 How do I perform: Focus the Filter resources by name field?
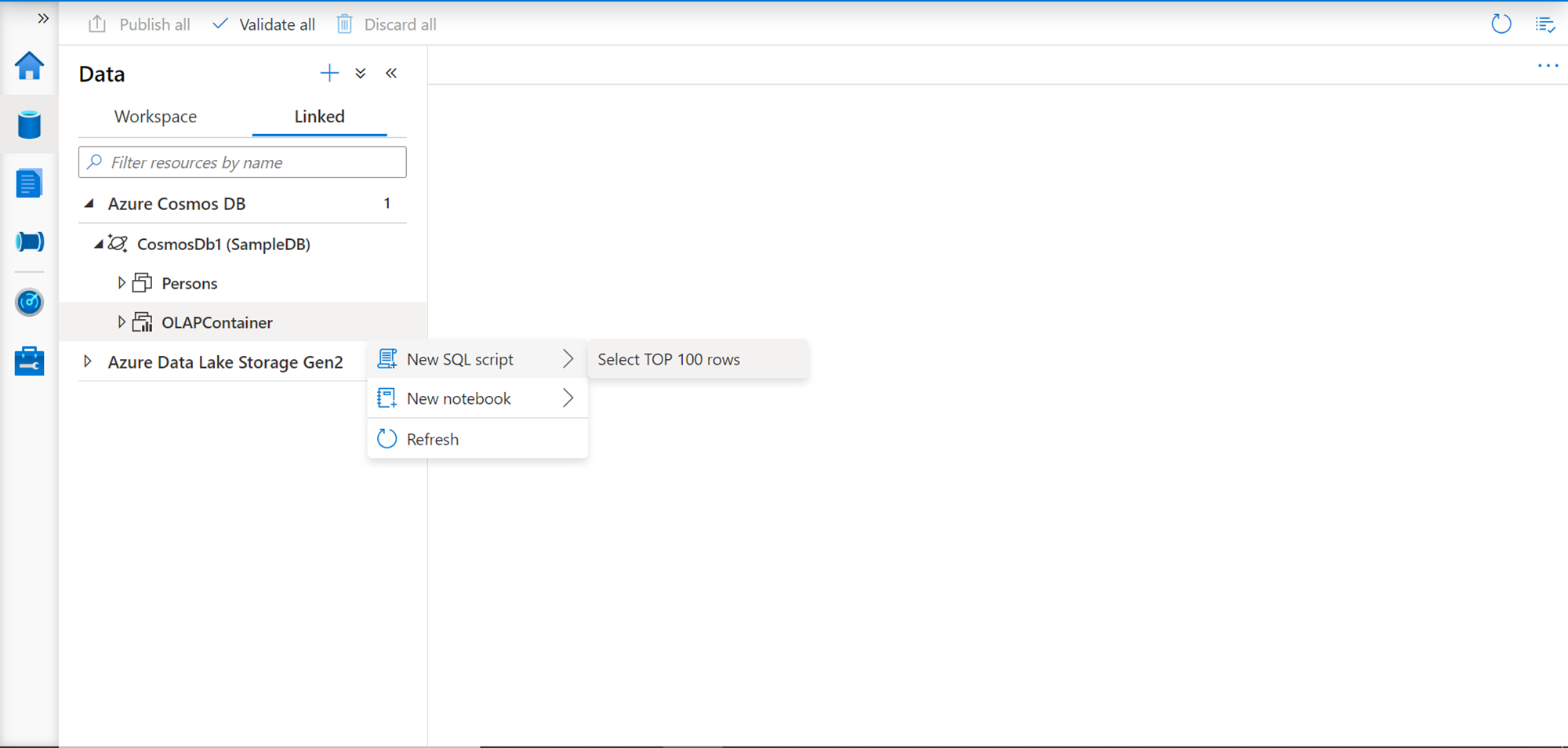click(x=251, y=162)
